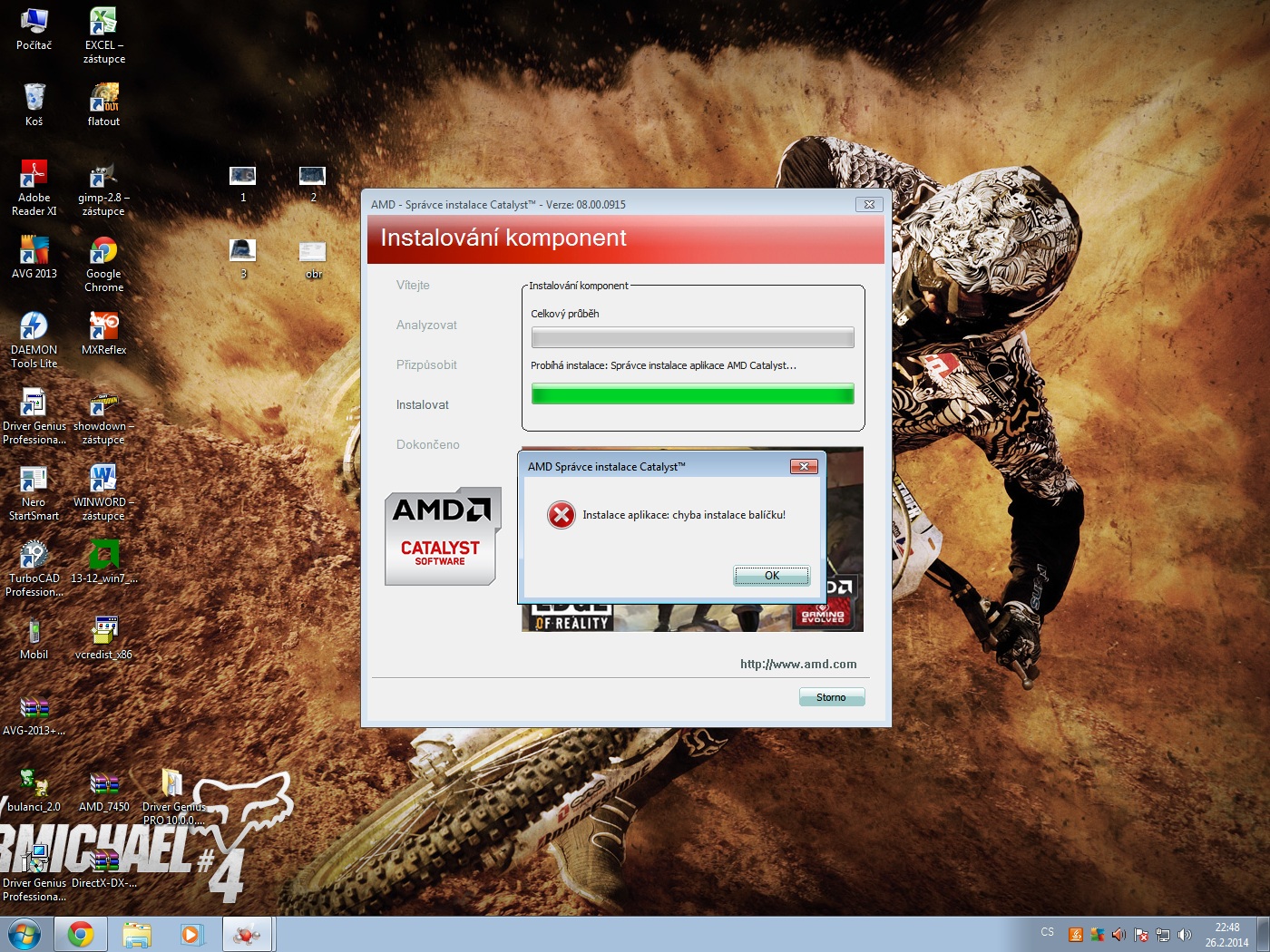This screenshot has height=952, width=1270.
Task: Select the desktop image file named 1
Action: coord(243,183)
